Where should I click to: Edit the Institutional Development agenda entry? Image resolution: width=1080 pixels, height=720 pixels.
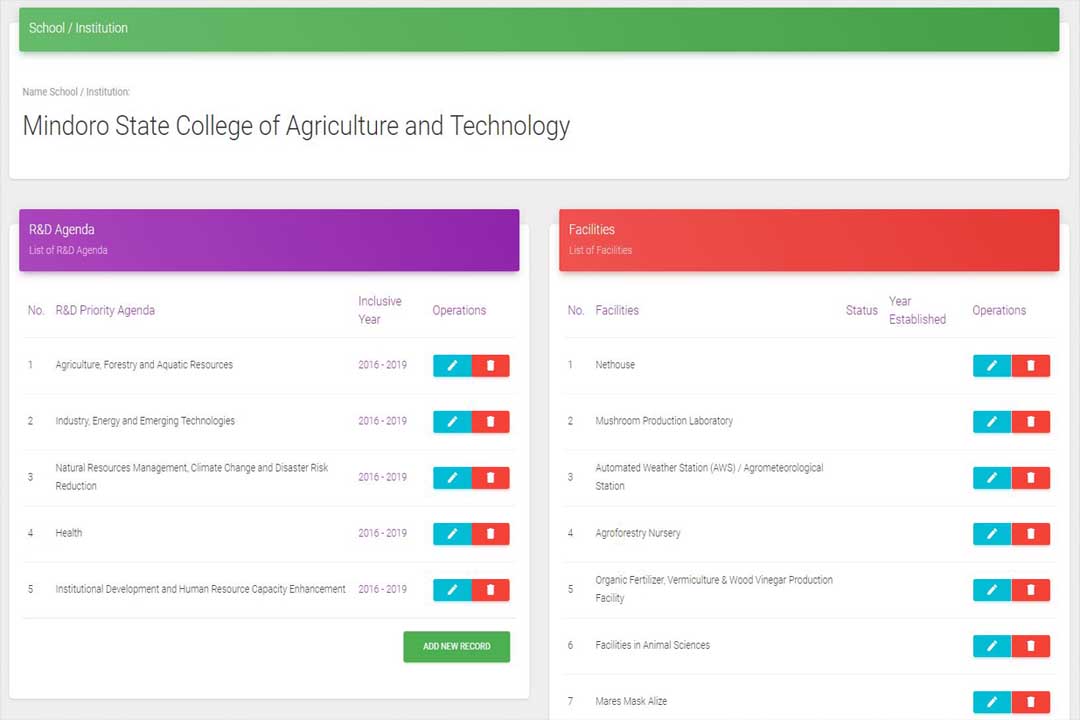(452, 590)
